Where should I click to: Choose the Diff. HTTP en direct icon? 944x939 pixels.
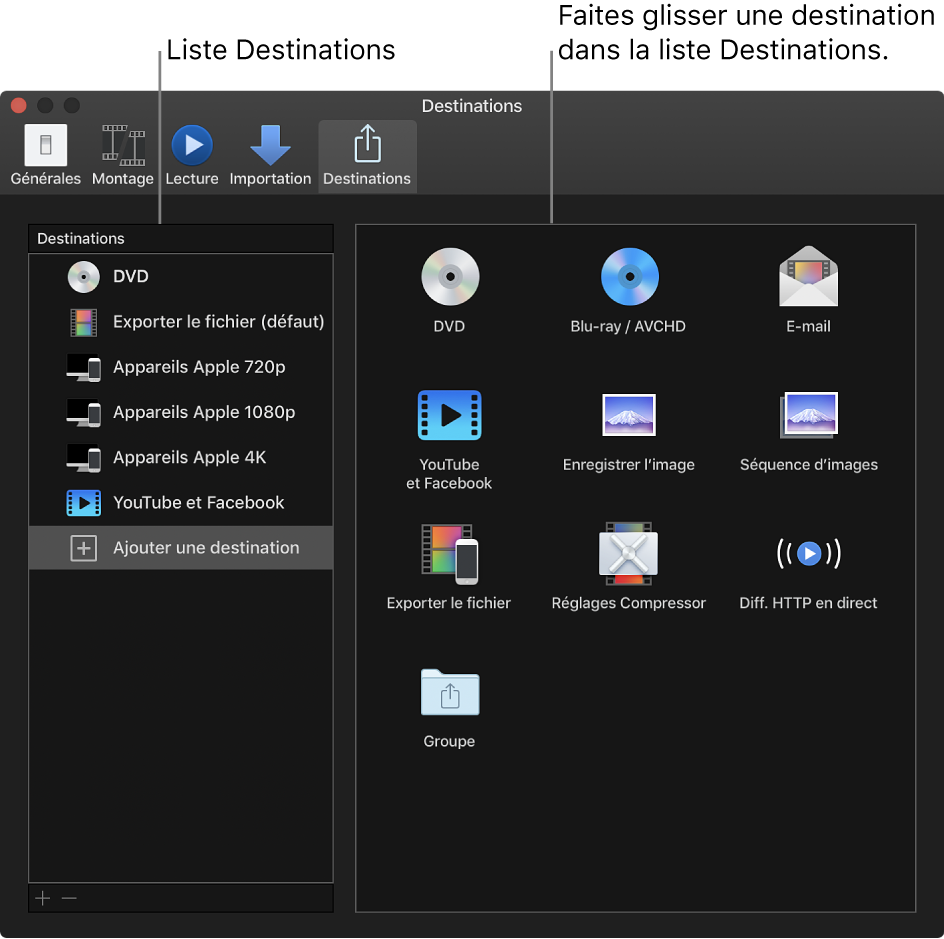(808, 552)
